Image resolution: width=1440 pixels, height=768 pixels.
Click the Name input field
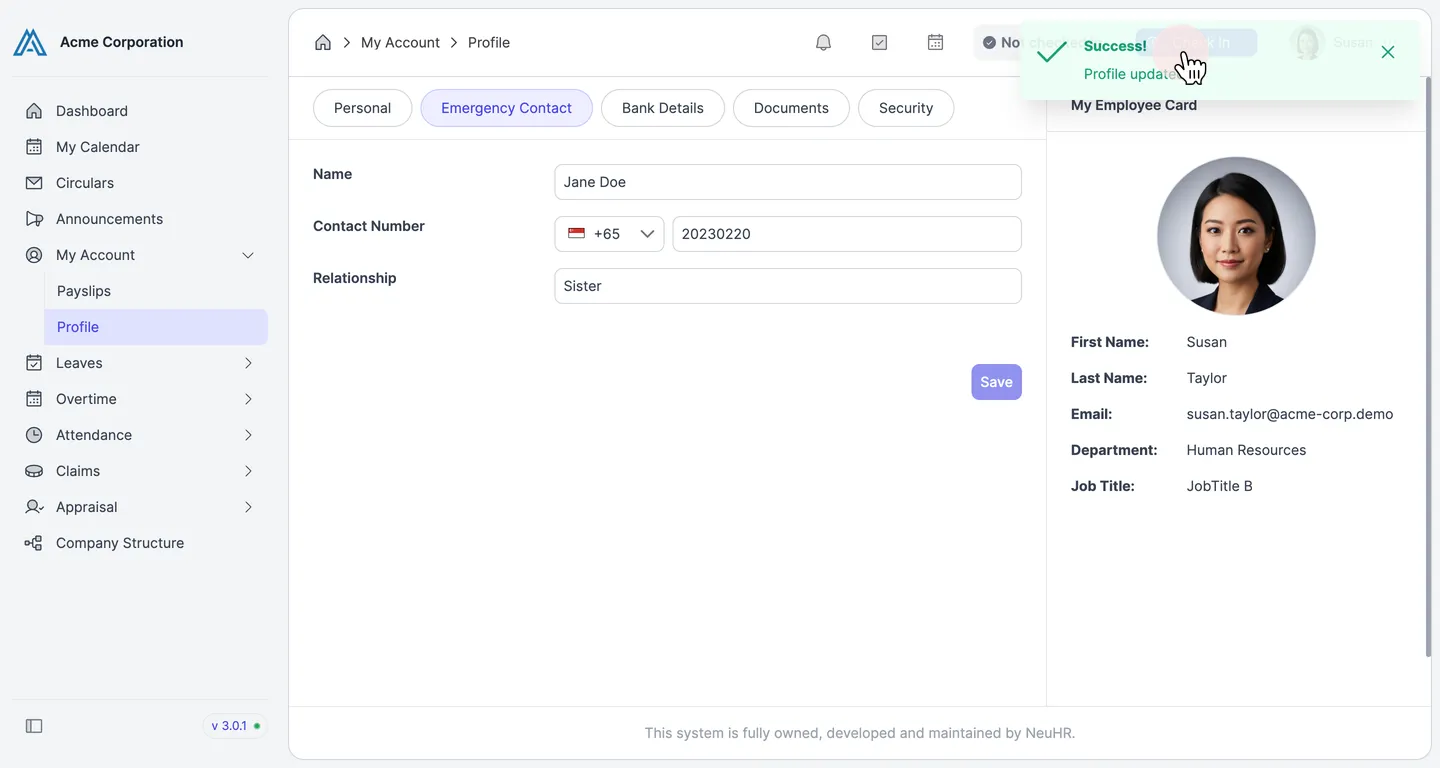pos(788,182)
